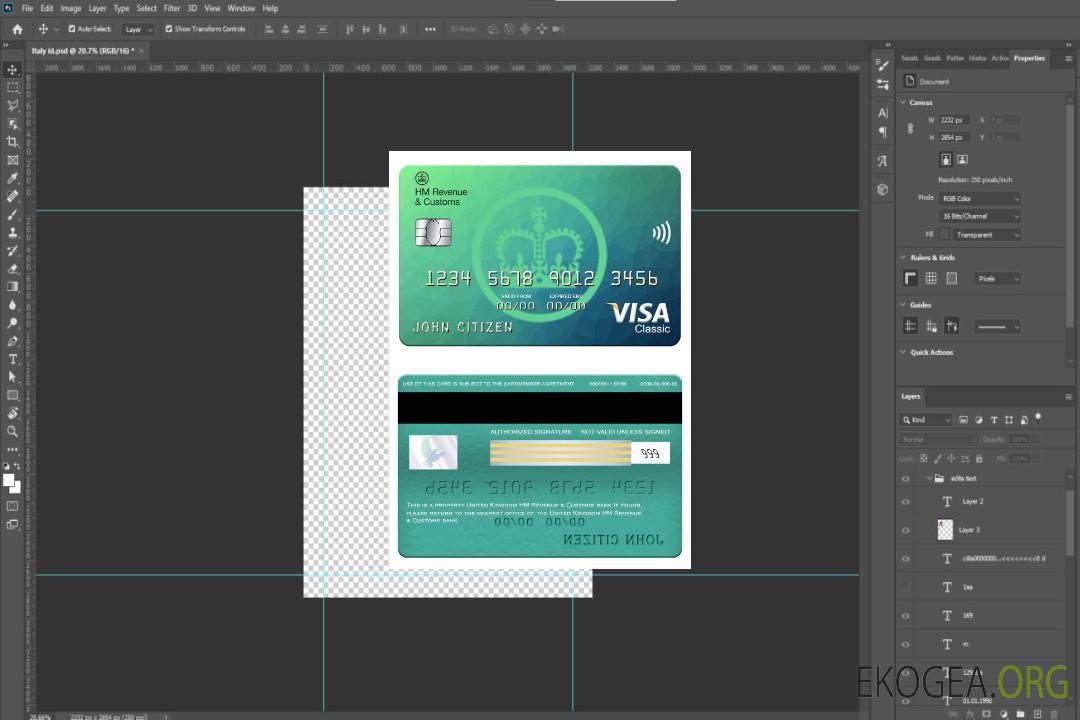Select the Eyedropper tool
The width and height of the screenshot is (1080, 720).
(x=12, y=178)
